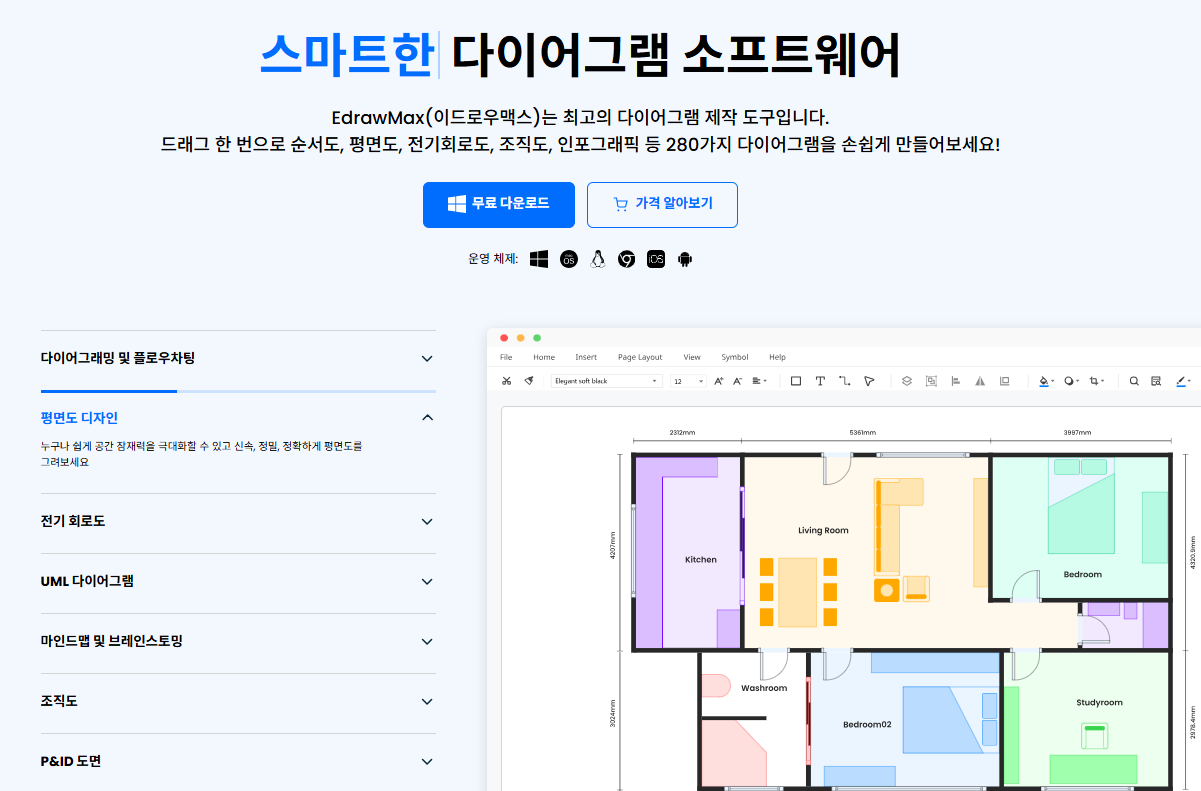Select the pointer selection tool

(869, 381)
